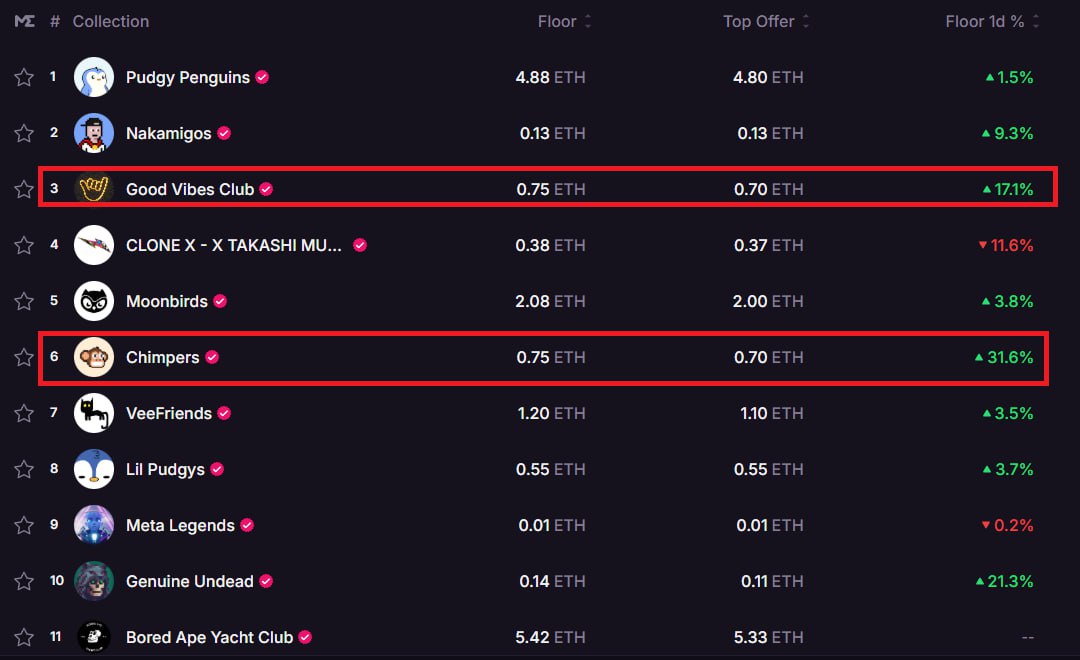Open the CLONE X - X TAKASHI MU... collection link
This screenshot has width=1080, height=660.
pyautogui.click(x=235, y=245)
